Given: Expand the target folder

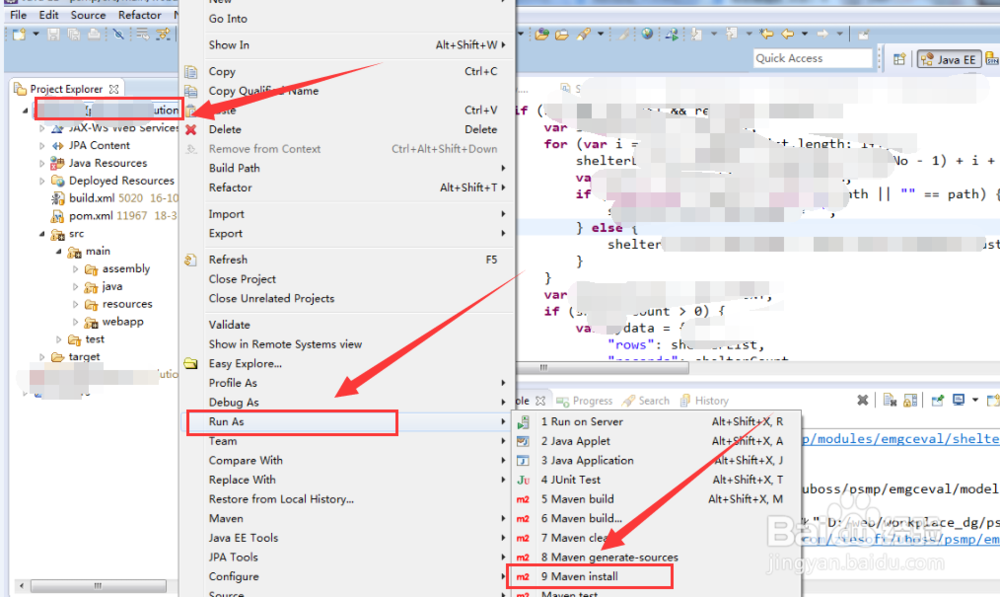Looking at the screenshot, I should pos(42,357).
